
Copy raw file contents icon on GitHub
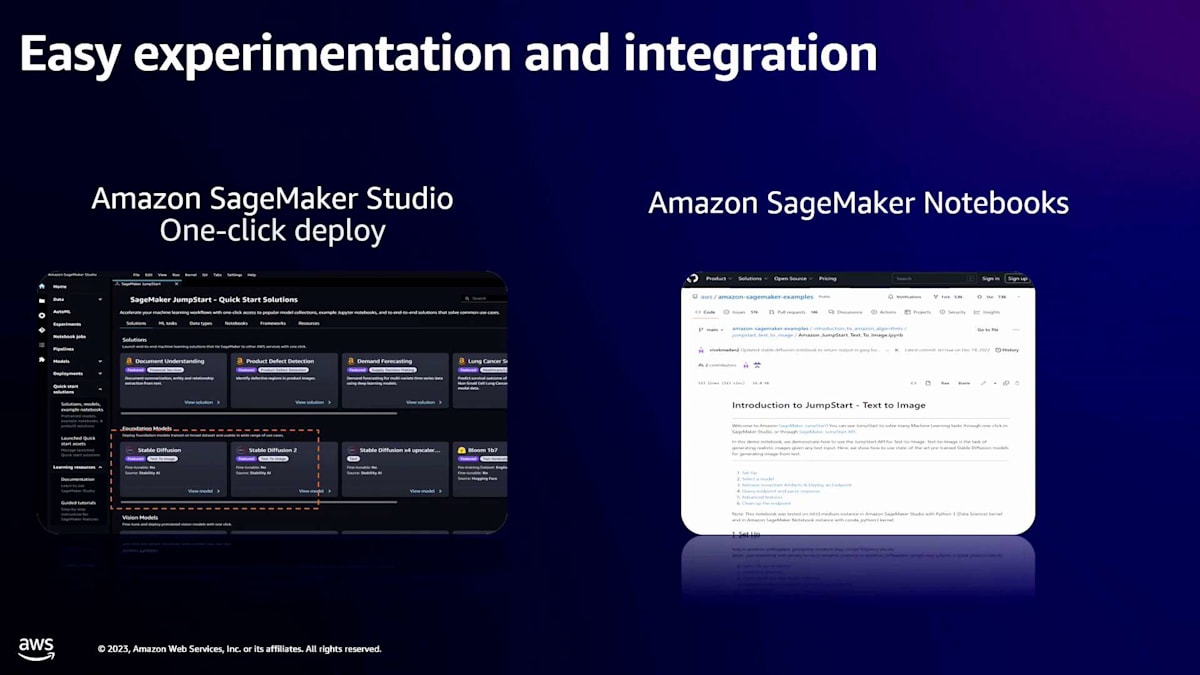click(1007, 383)
